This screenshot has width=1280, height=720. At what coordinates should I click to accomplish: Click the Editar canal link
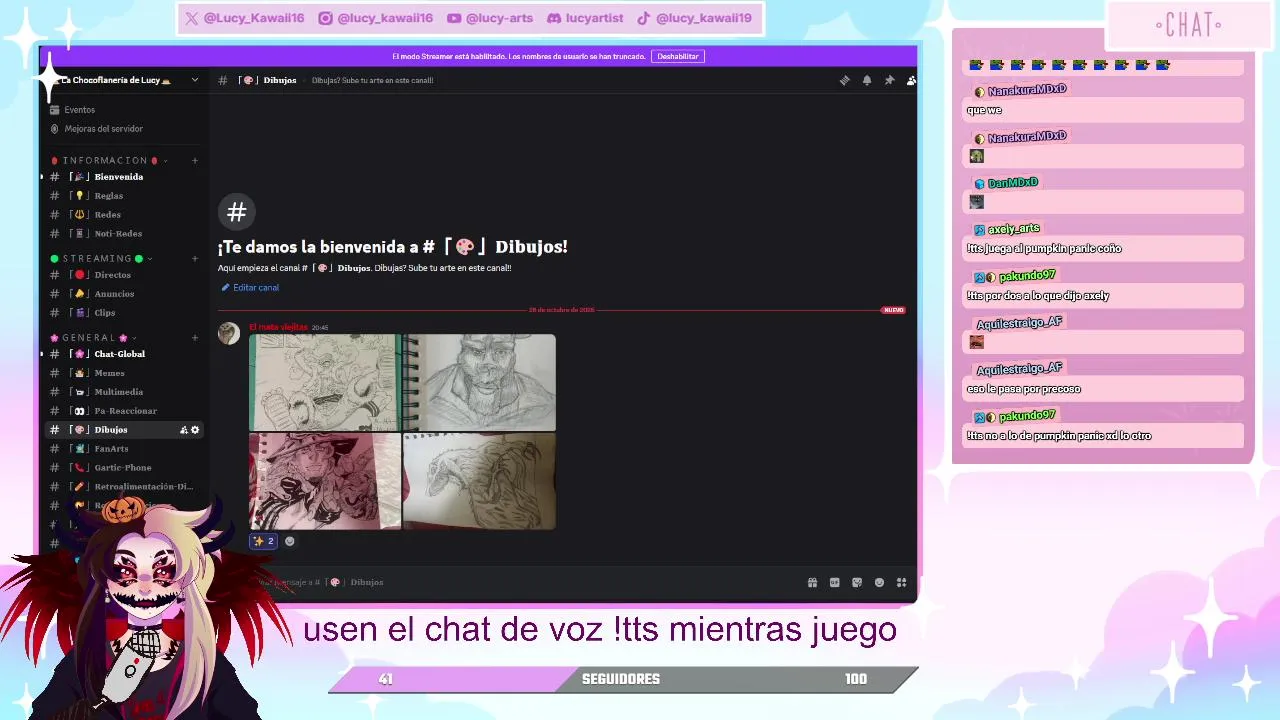250,288
